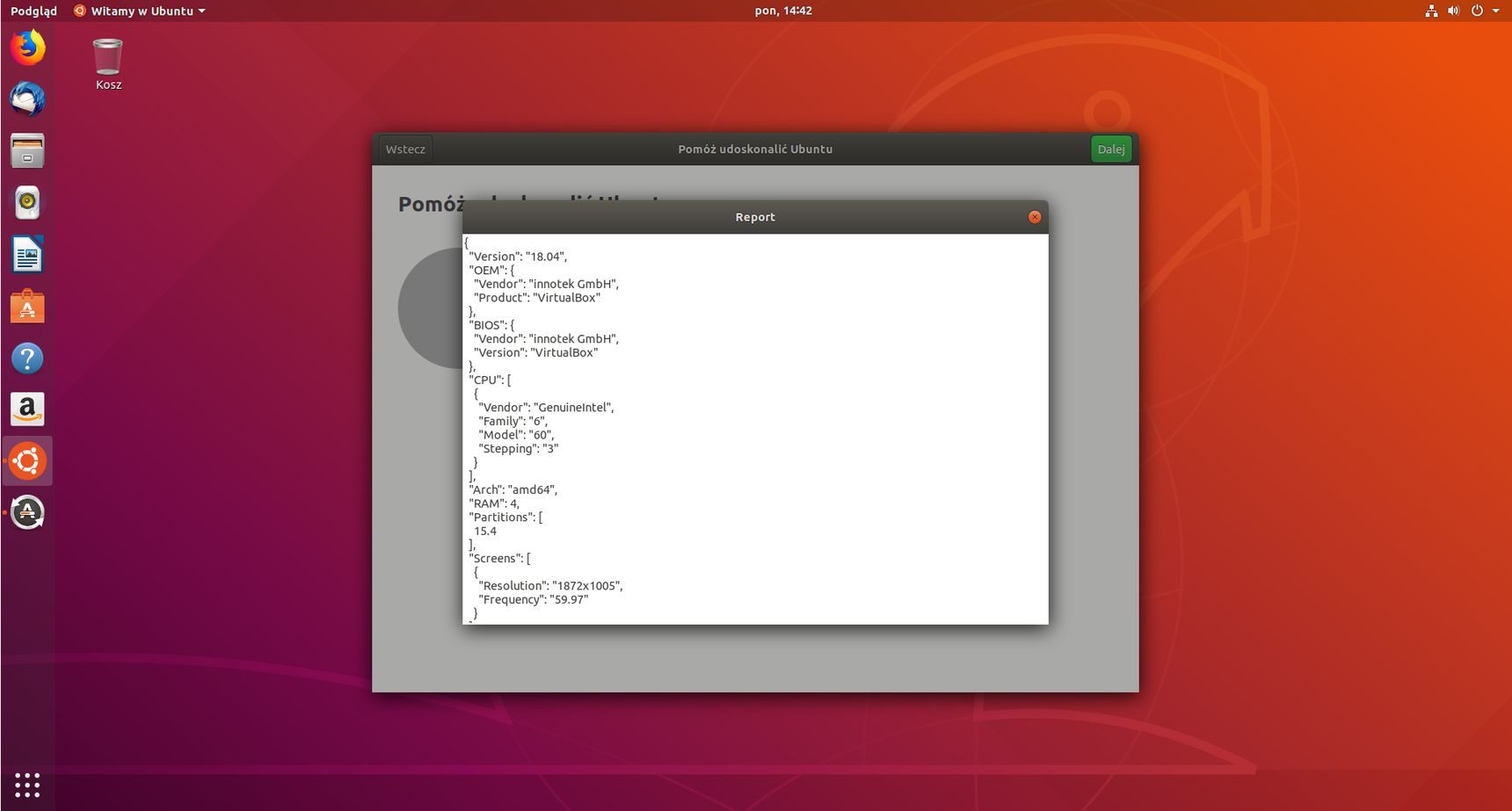Click the Wstecz back button
The image size is (1512, 811).
pos(405,149)
